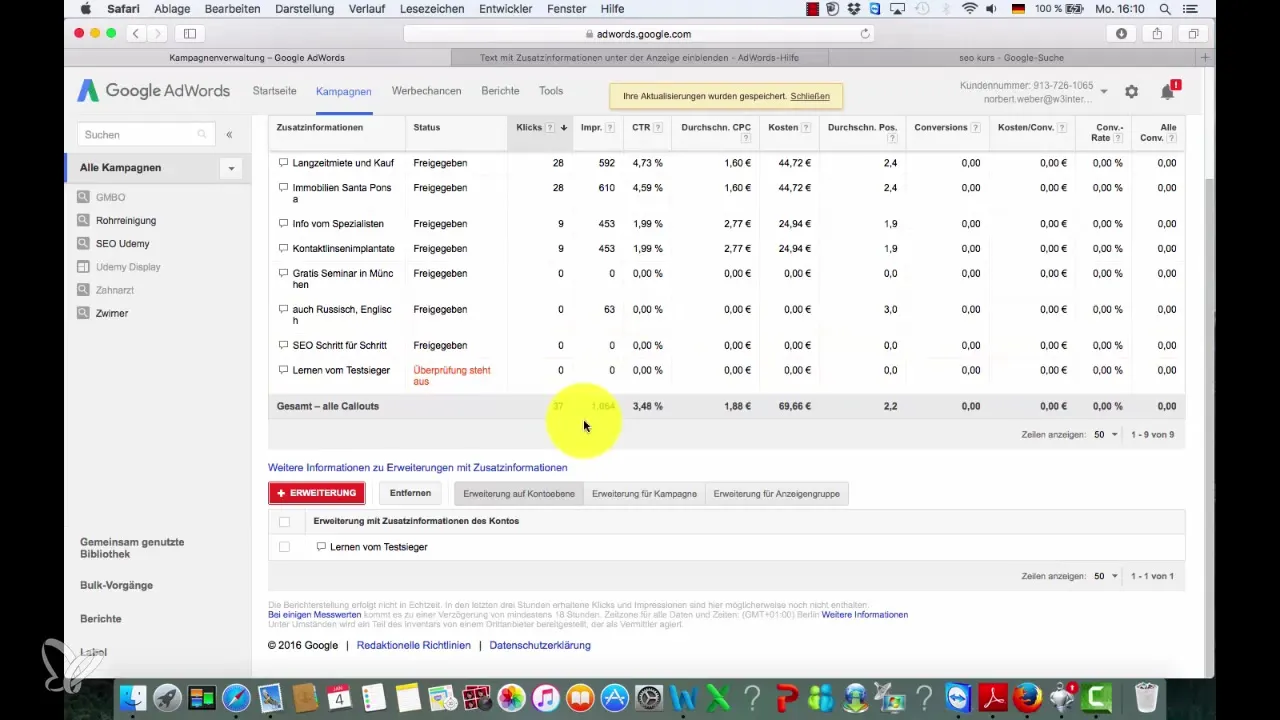Click the search magnifier in the Suchen box
1280x720 pixels.
(202, 134)
